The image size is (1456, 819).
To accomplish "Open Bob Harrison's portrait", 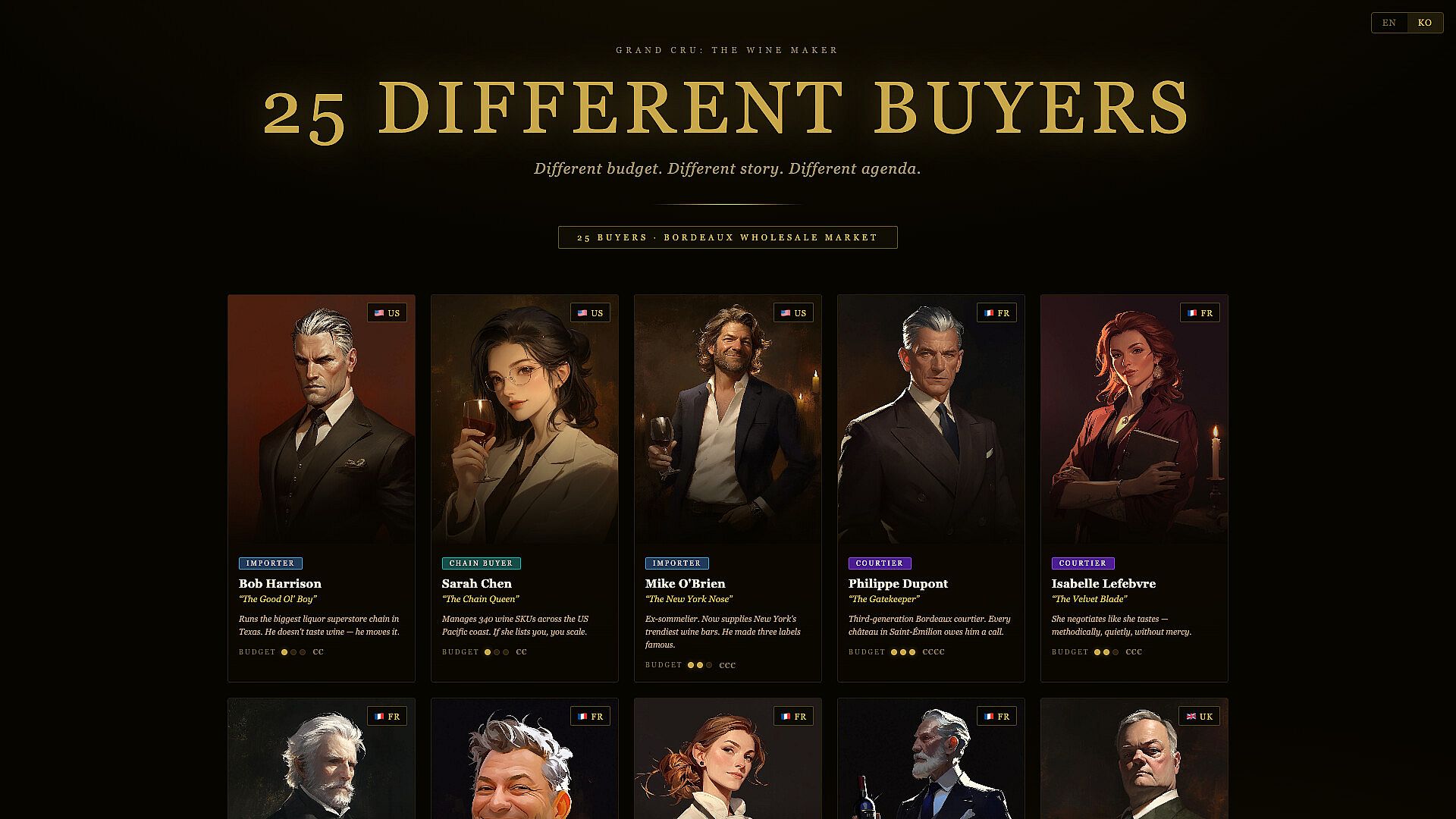I will (322, 419).
